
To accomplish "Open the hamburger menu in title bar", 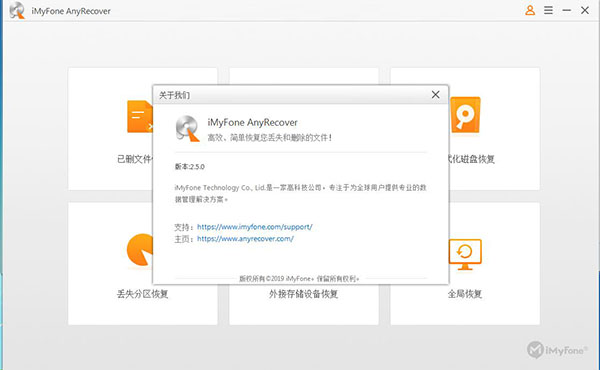I will pos(548,10).
